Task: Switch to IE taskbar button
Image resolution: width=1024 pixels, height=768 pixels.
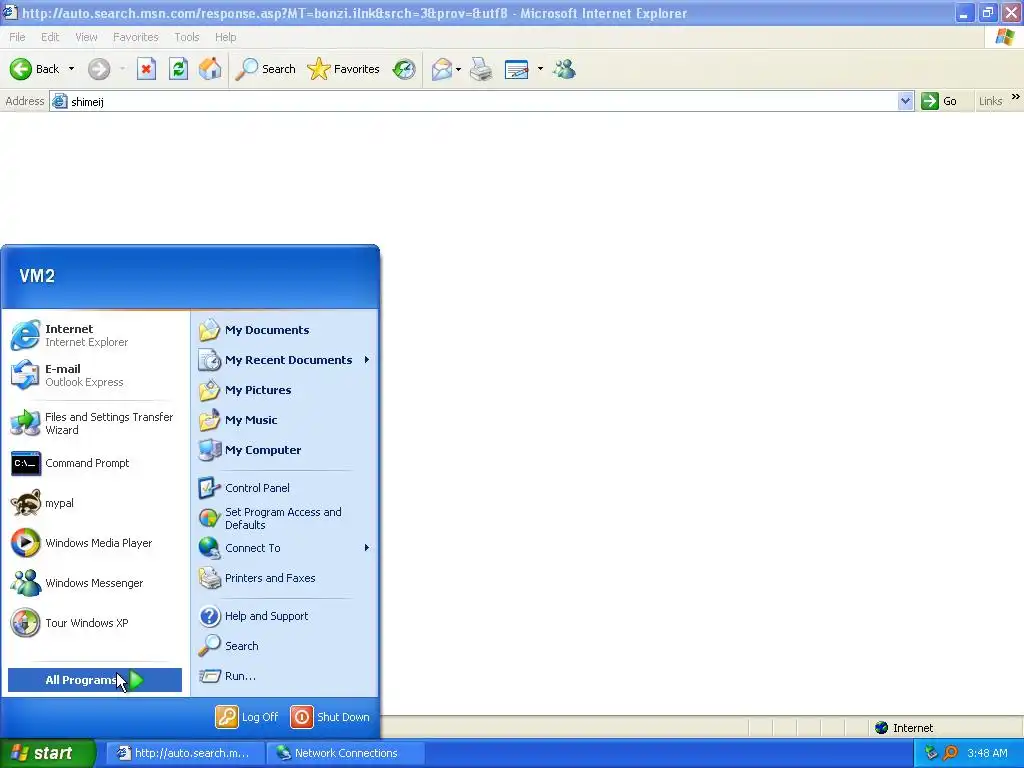Action: [185, 753]
